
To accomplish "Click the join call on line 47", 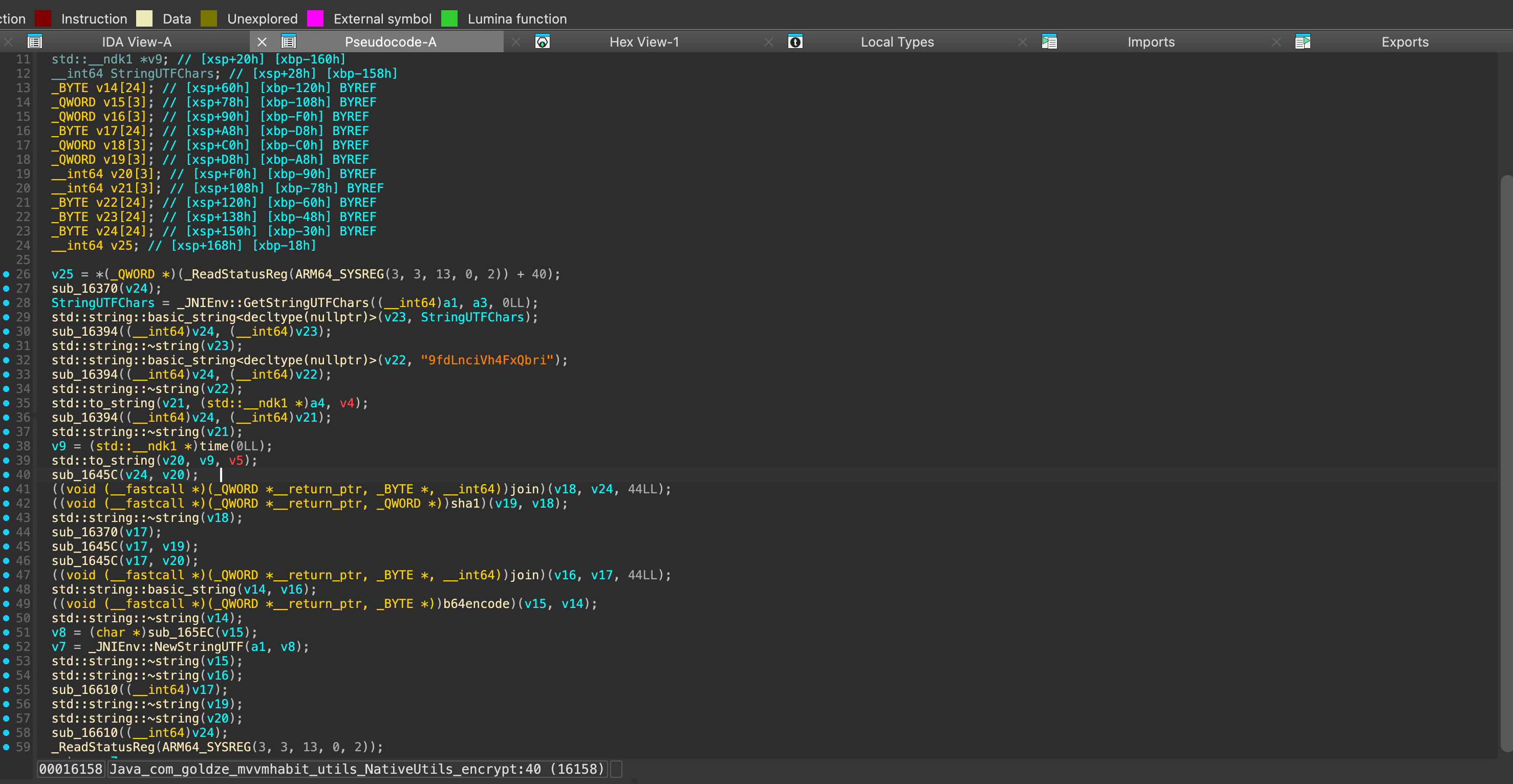I will [525, 575].
